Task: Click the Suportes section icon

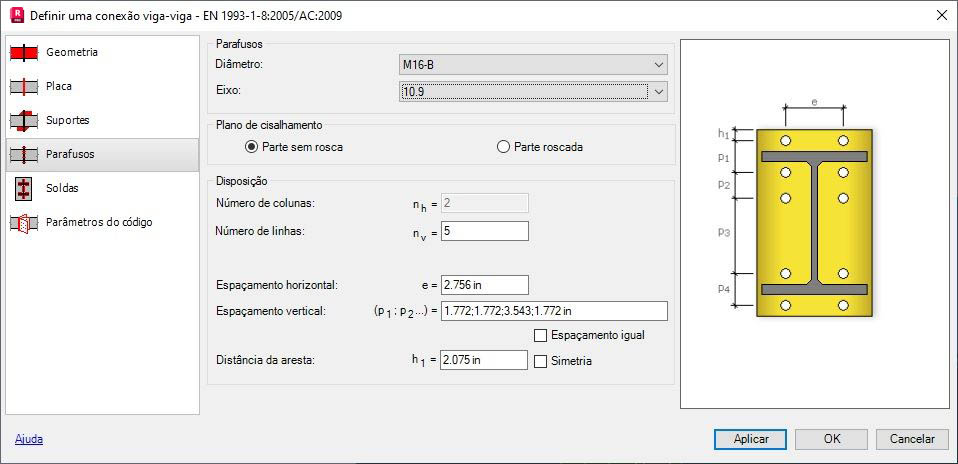Action: (24, 120)
